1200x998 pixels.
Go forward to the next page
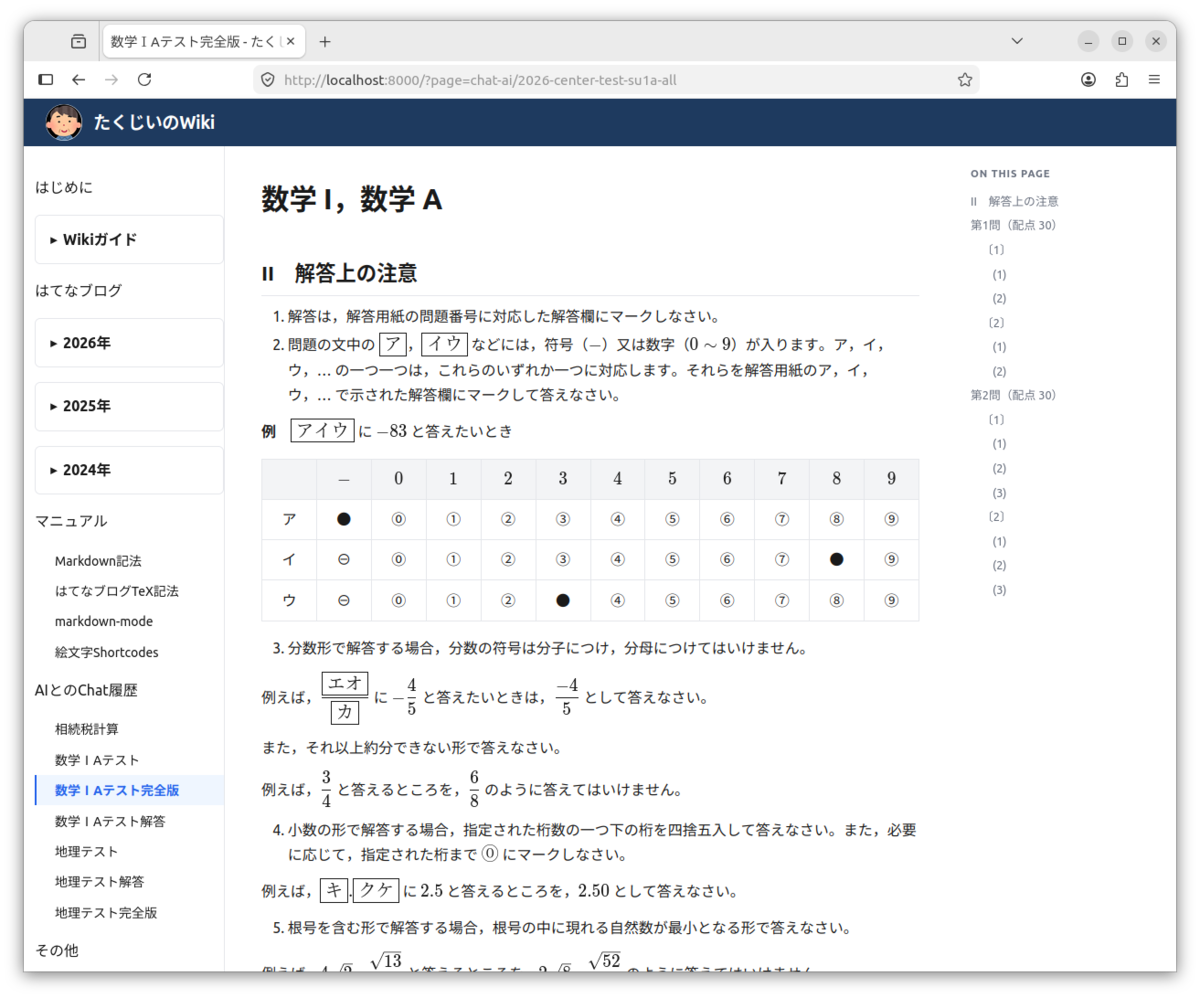(x=112, y=79)
